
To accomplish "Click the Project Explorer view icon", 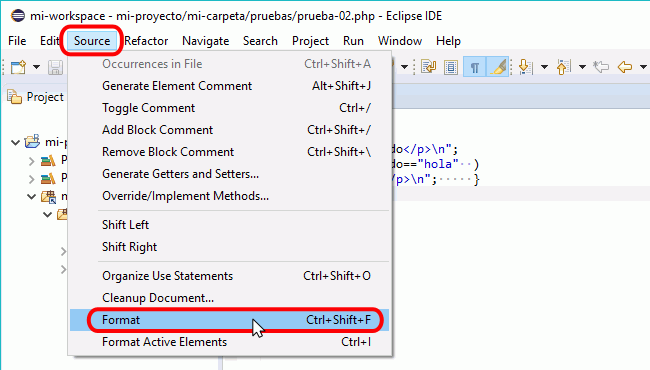I will click(15, 97).
